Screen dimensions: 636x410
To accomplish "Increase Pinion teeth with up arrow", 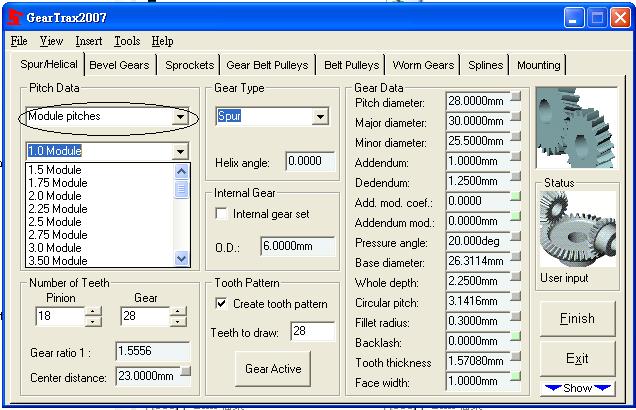I will tap(93, 311).
